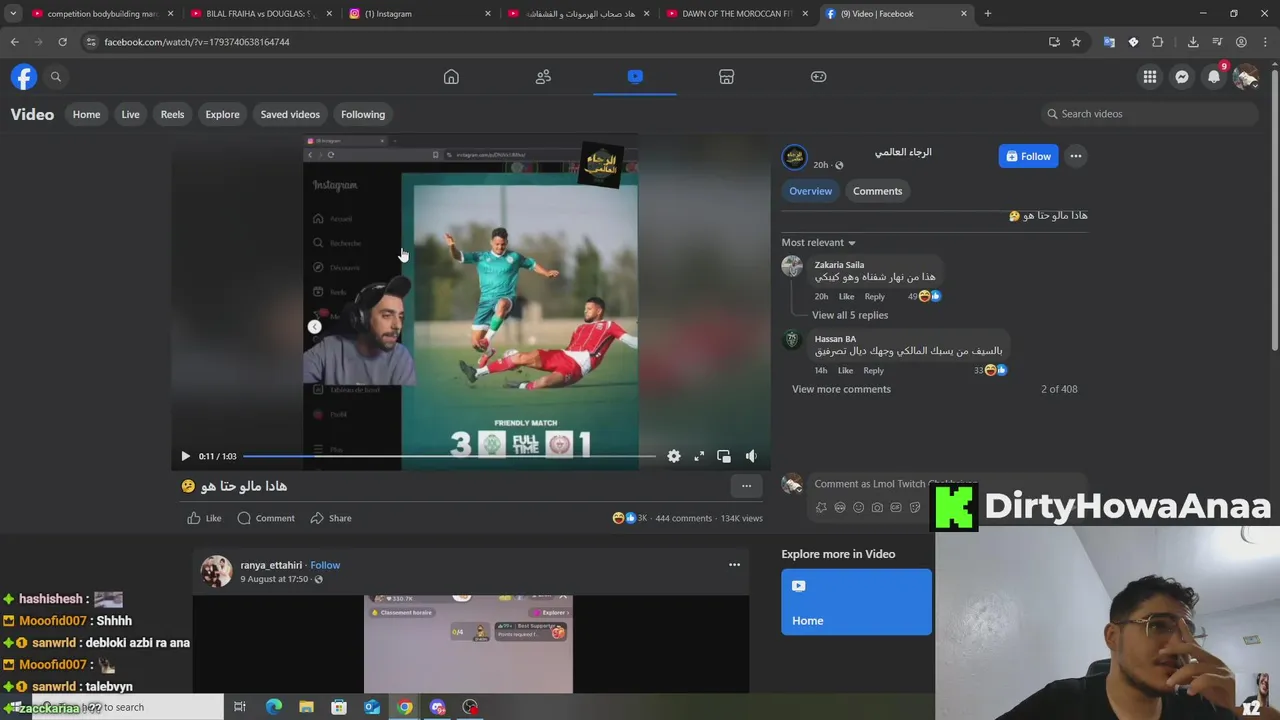Screen dimensions: 1280x720
Task: Open the Facebook menu grid icon
Action: [x=1150, y=77]
